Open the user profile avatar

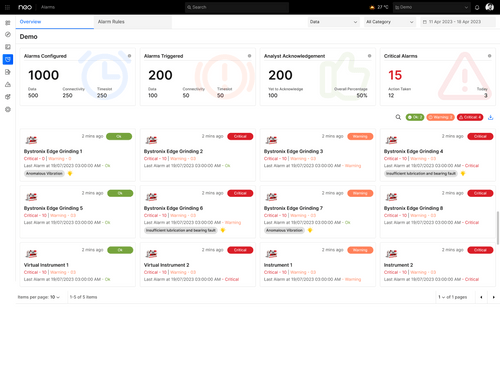point(489,7)
